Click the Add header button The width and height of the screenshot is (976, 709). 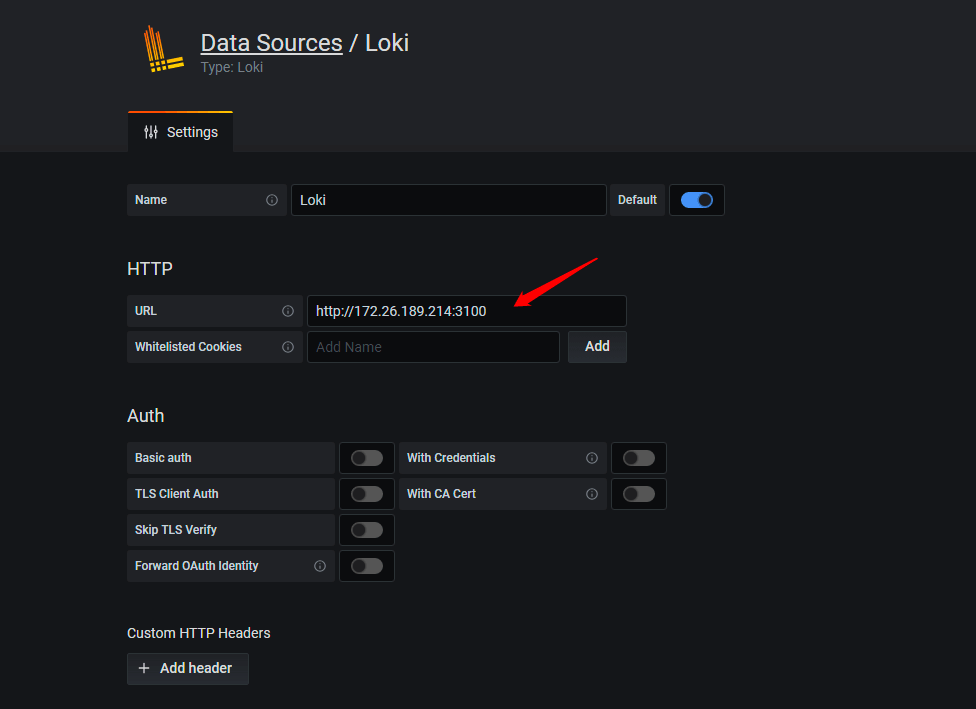pos(188,669)
